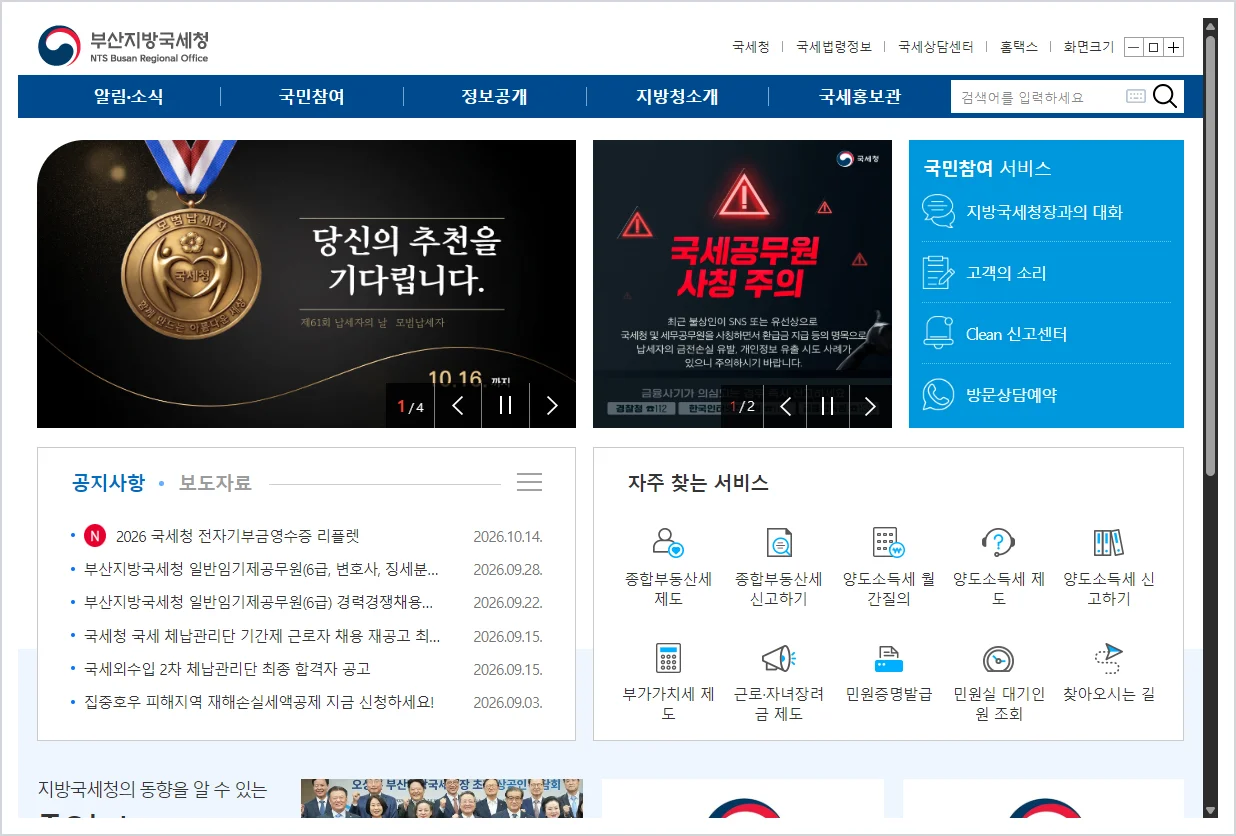Select the 공지사항 tab
Screen dimensions: 1236x836
[x=108, y=483]
